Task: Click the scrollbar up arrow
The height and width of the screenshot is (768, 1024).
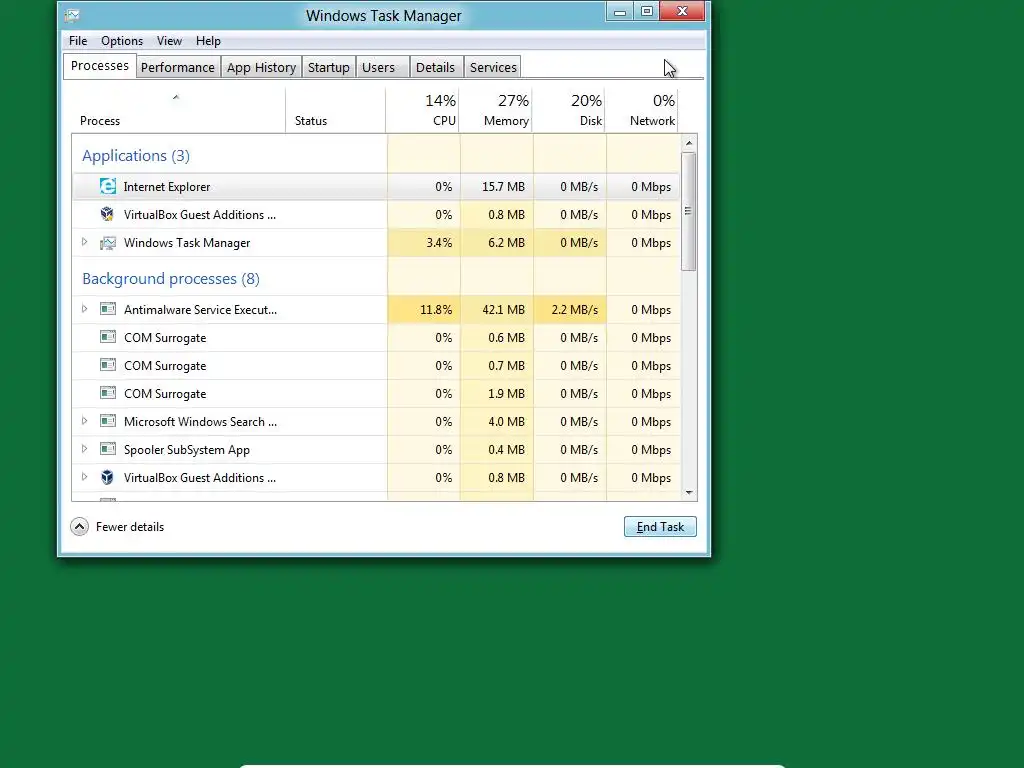Action: click(689, 143)
